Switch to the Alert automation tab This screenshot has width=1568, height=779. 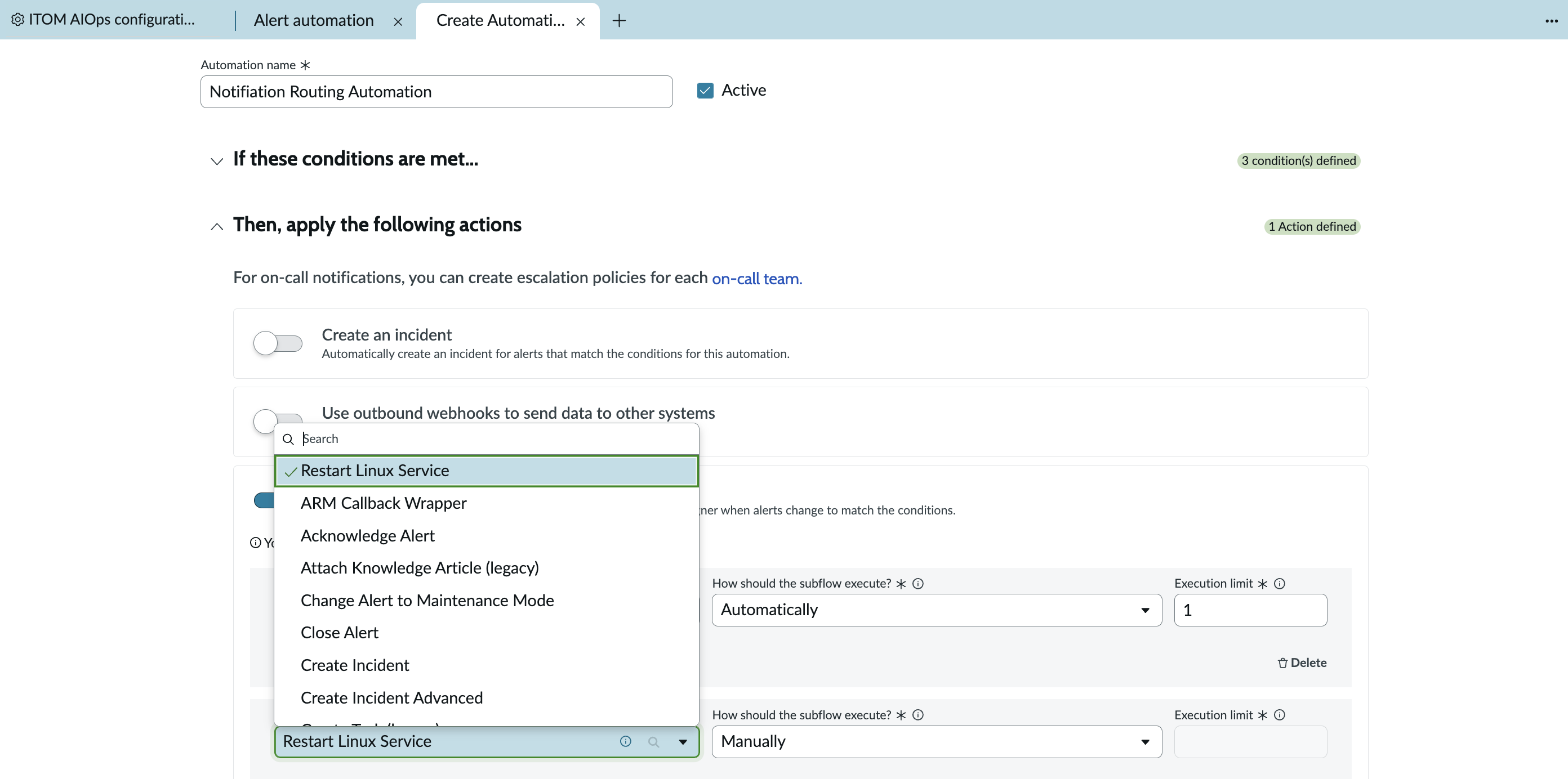(x=314, y=20)
